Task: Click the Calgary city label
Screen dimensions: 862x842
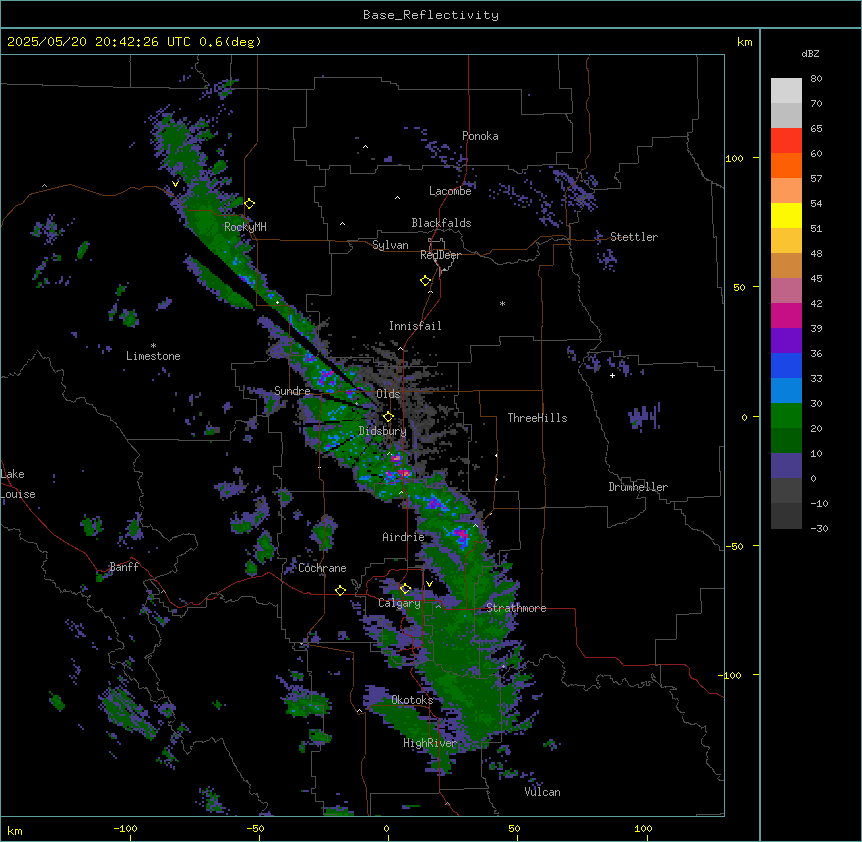Action: click(399, 603)
